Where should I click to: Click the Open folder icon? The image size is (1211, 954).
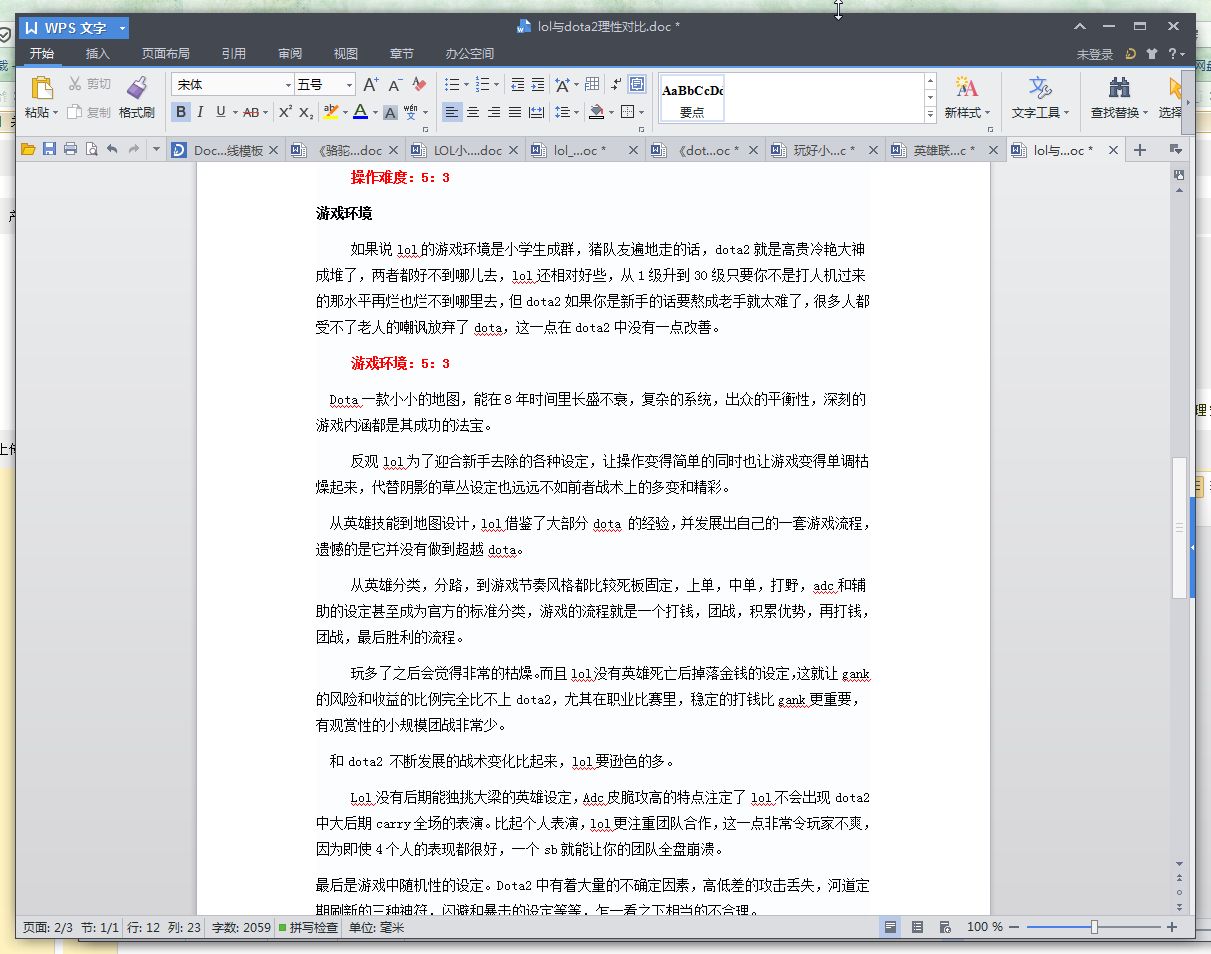click(28, 150)
